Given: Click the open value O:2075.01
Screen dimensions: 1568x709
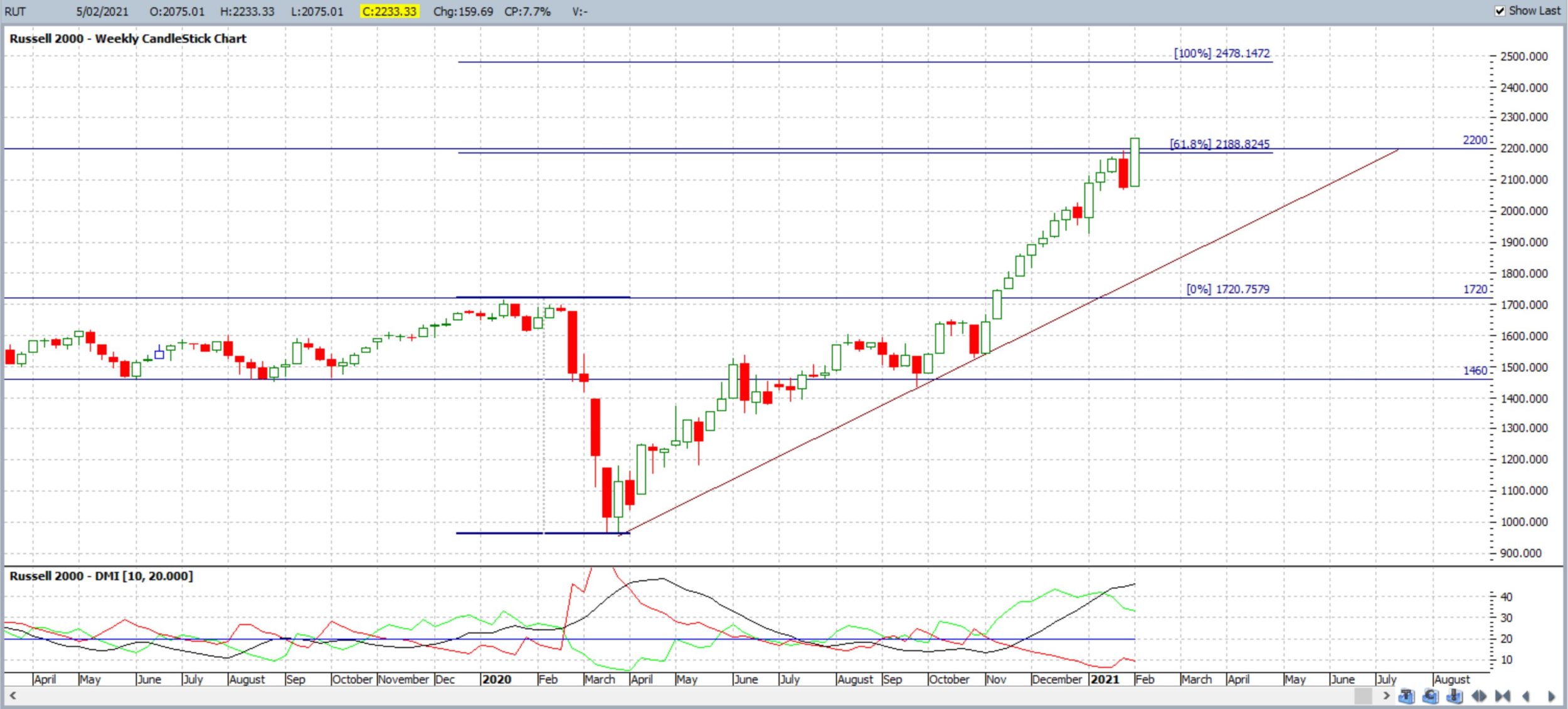Looking at the screenshot, I should point(177,11).
